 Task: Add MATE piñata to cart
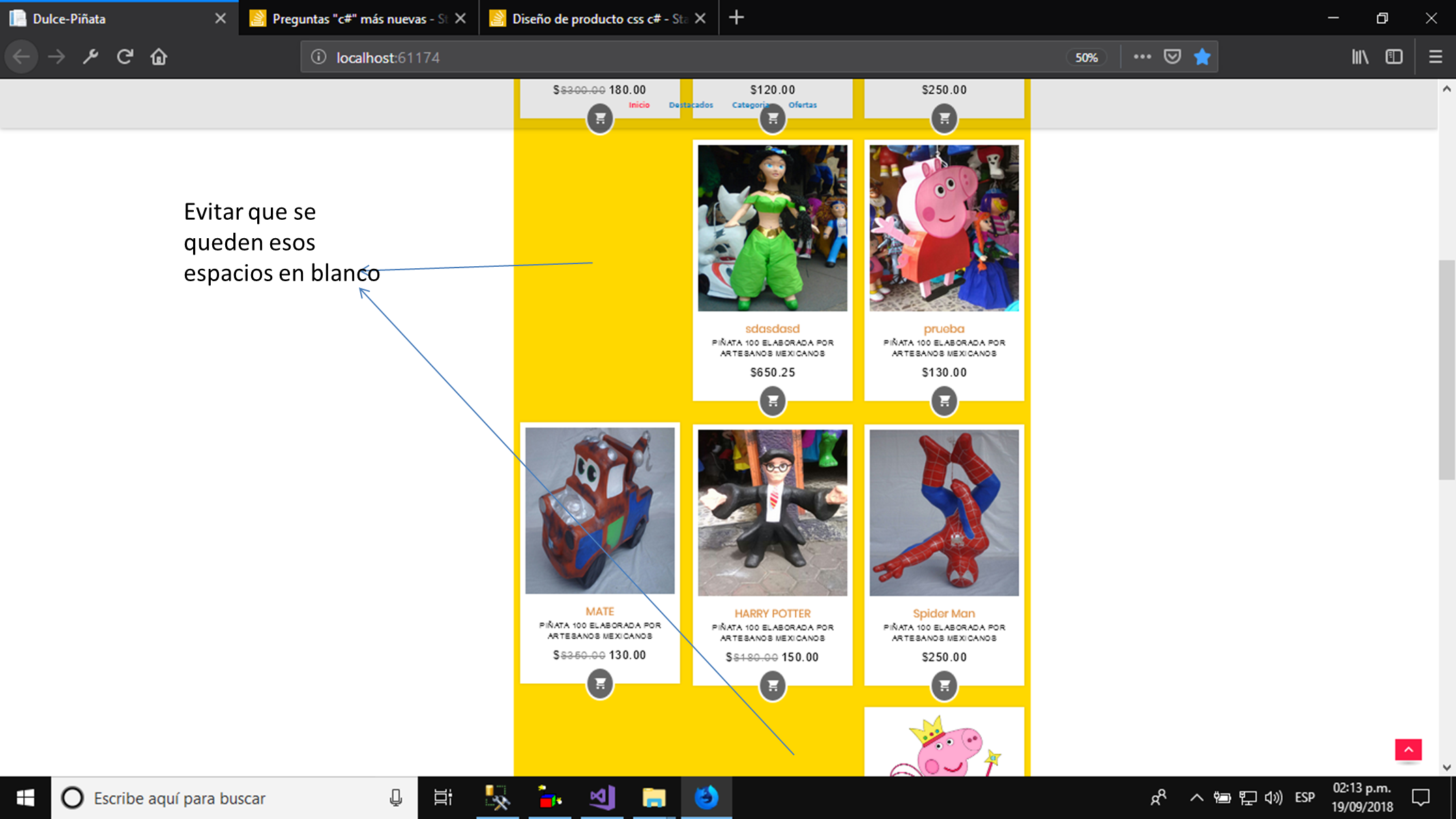[x=600, y=683]
